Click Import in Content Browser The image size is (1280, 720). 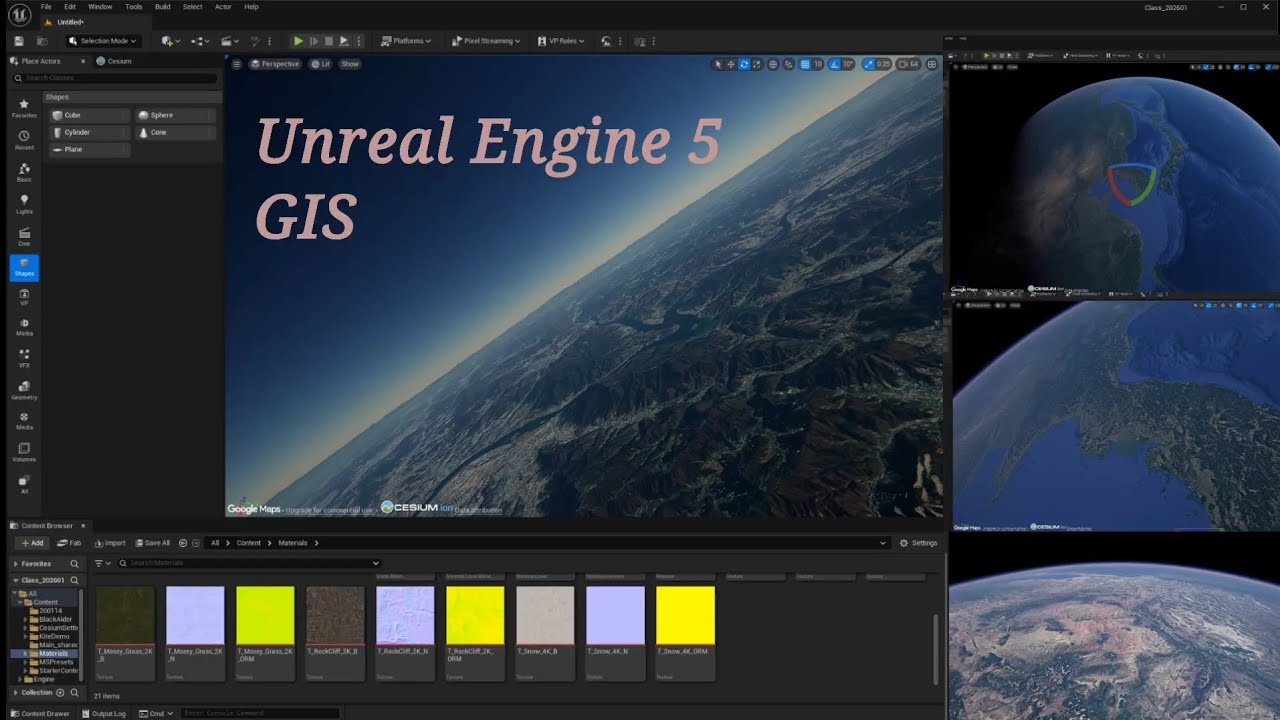[x=110, y=543]
